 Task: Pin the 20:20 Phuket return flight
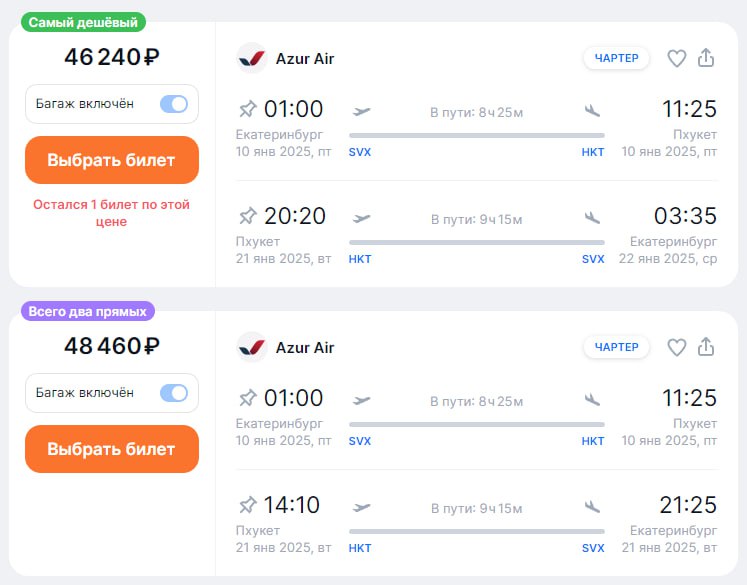247,216
